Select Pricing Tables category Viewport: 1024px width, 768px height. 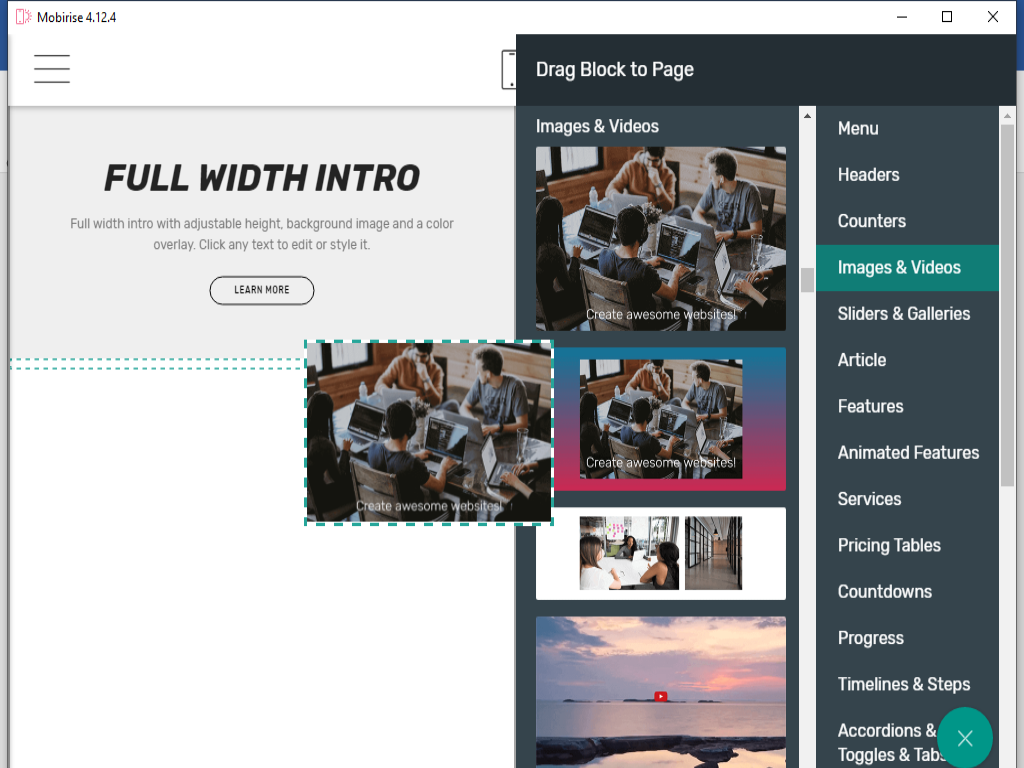click(889, 545)
